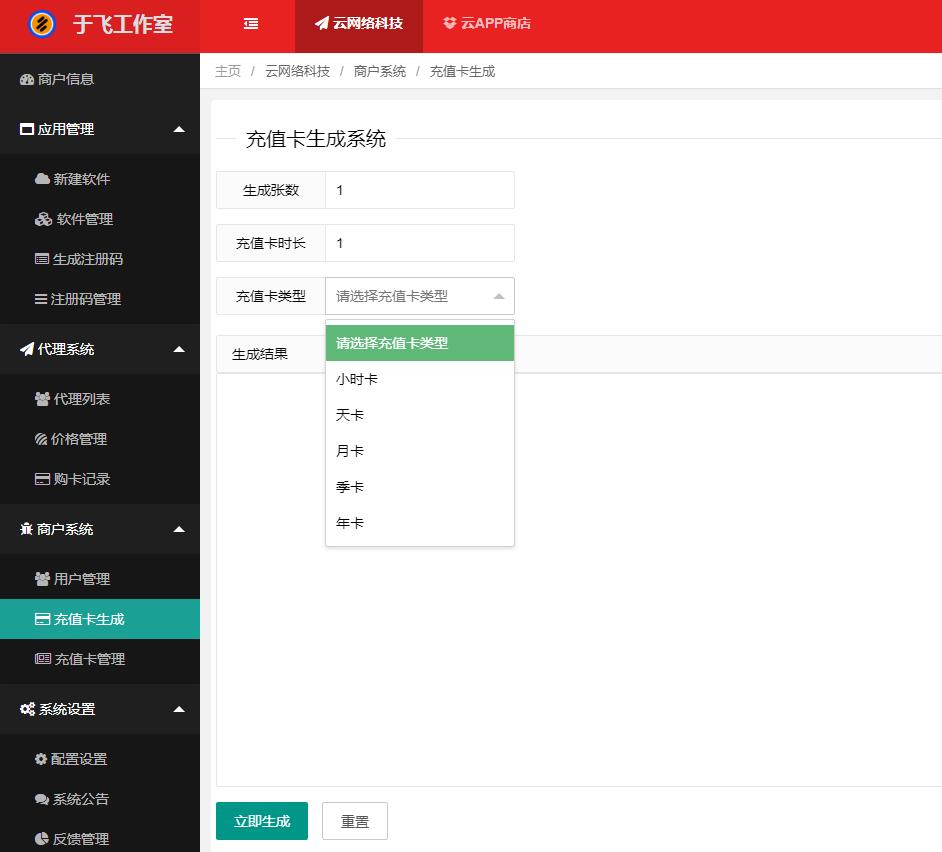This screenshot has width=942, height=852.
Task: Click the paper plane icon beside 云网络科技
Action: click(322, 23)
